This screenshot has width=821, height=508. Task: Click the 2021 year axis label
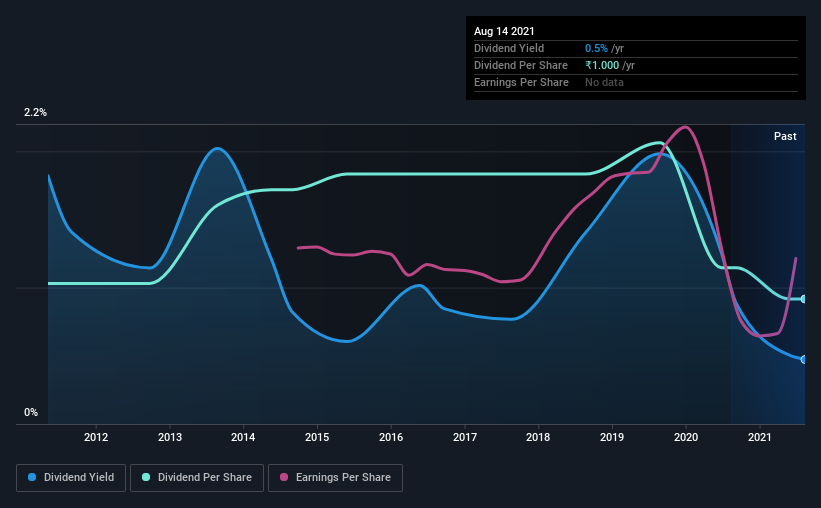(759, 437)
